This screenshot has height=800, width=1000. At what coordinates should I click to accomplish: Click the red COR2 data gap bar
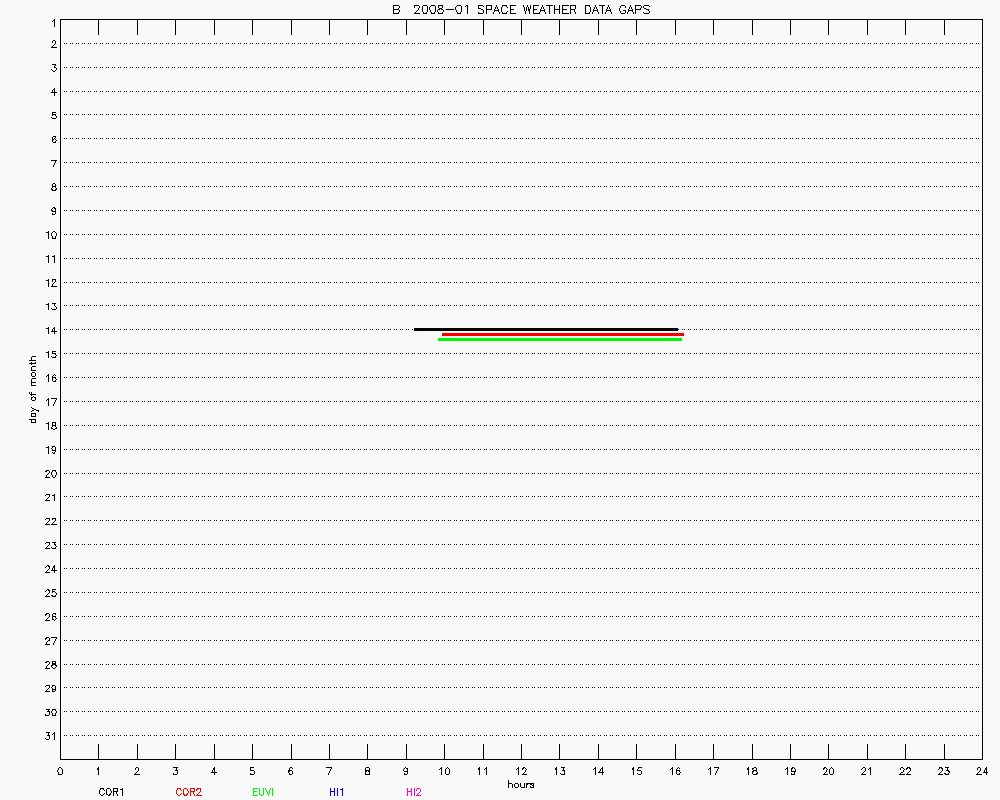pos(562,335)
